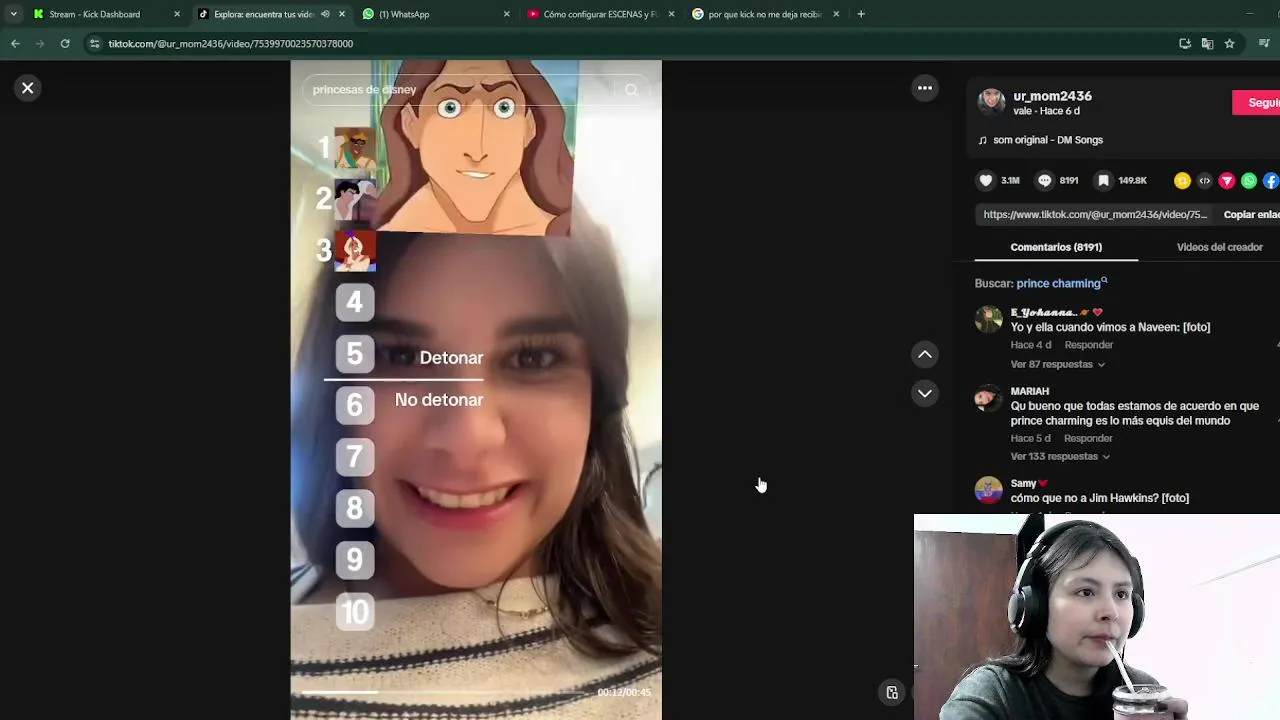Click the address bar URL
Viewport: 1280px width, 720px height.
231,44
